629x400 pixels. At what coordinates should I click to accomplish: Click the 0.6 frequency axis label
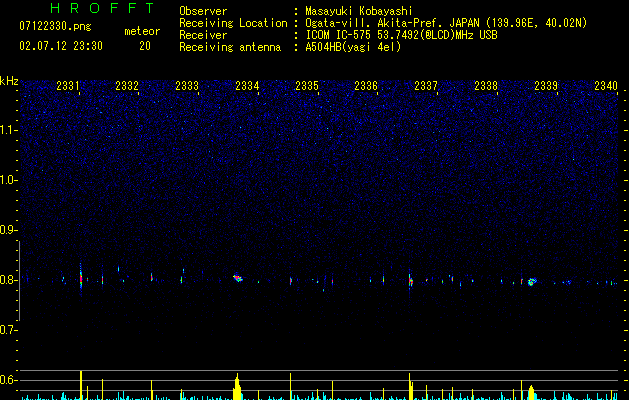(8, 380)
